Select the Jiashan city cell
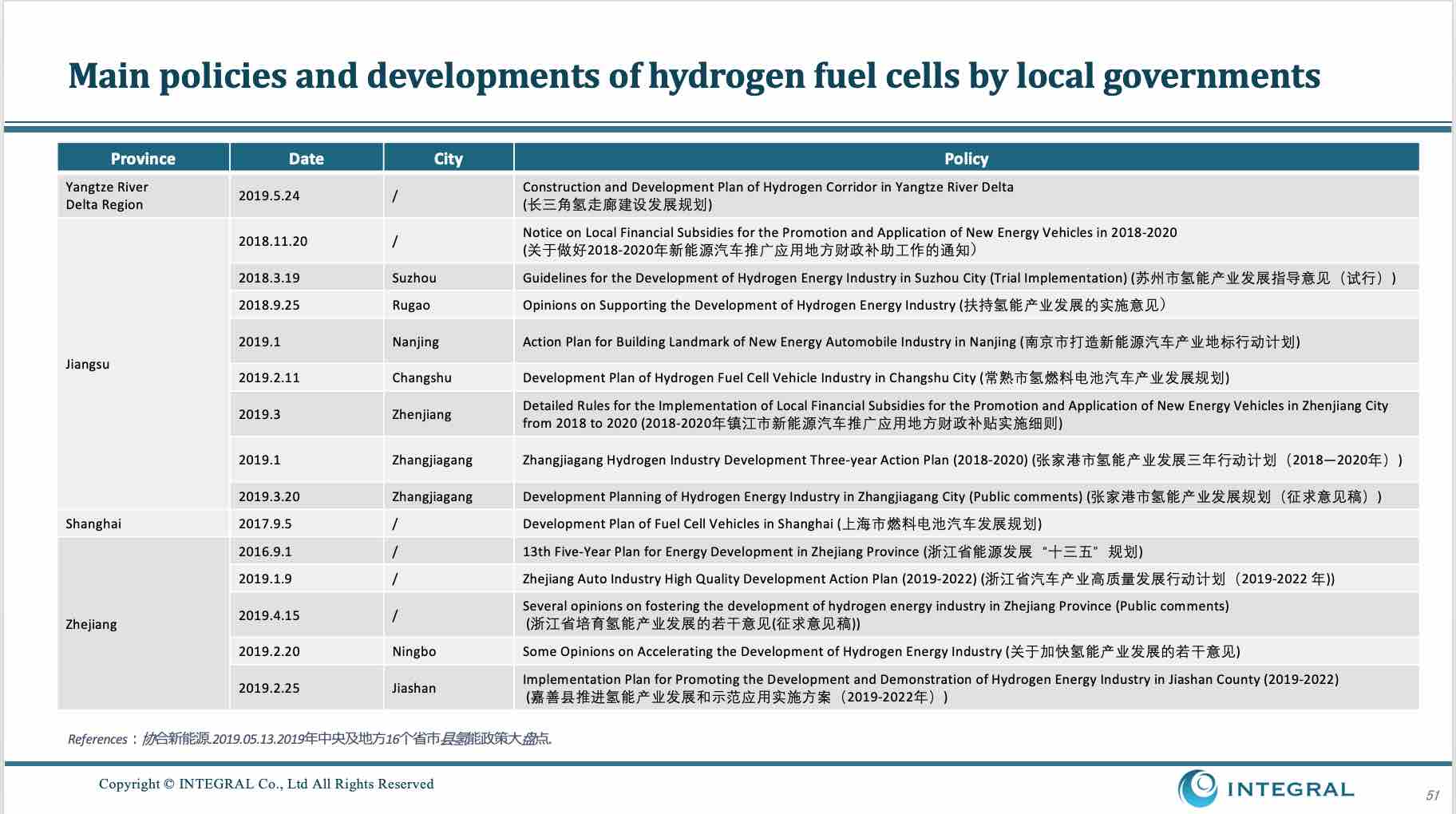Viewport: 1456px width, 814px height. point(449,688)
